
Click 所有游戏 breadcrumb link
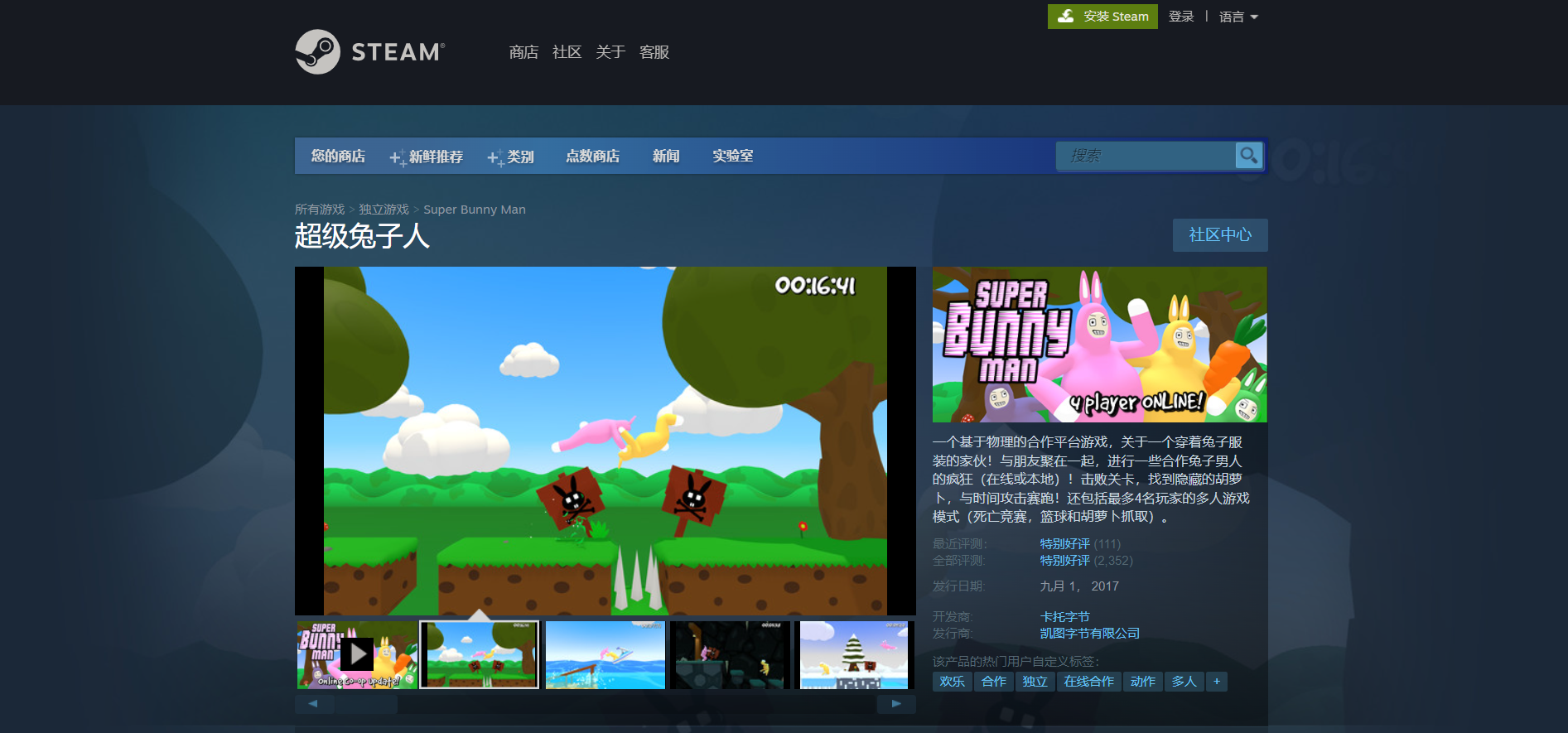tap(320, 210)
